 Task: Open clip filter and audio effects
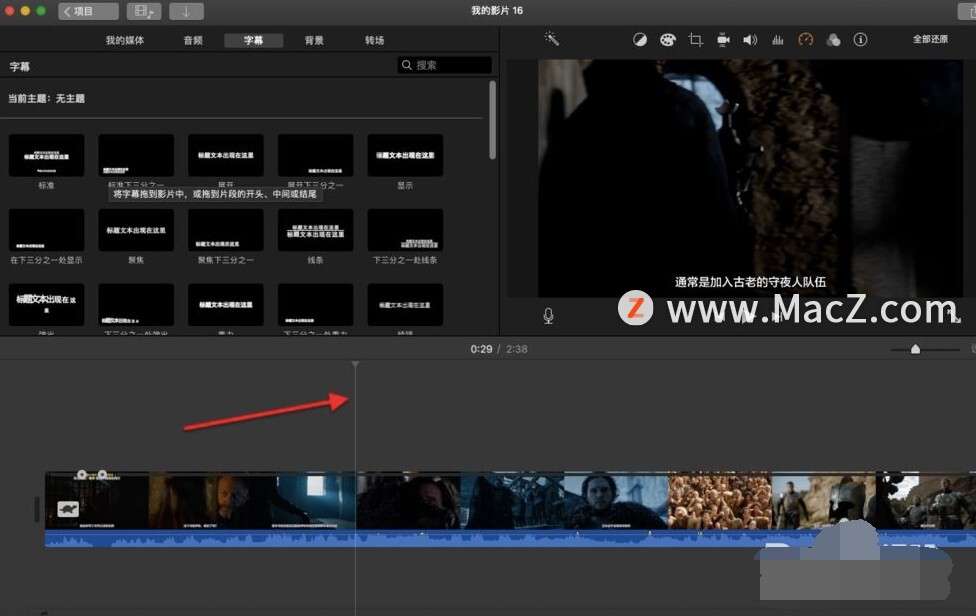(833, 40)
